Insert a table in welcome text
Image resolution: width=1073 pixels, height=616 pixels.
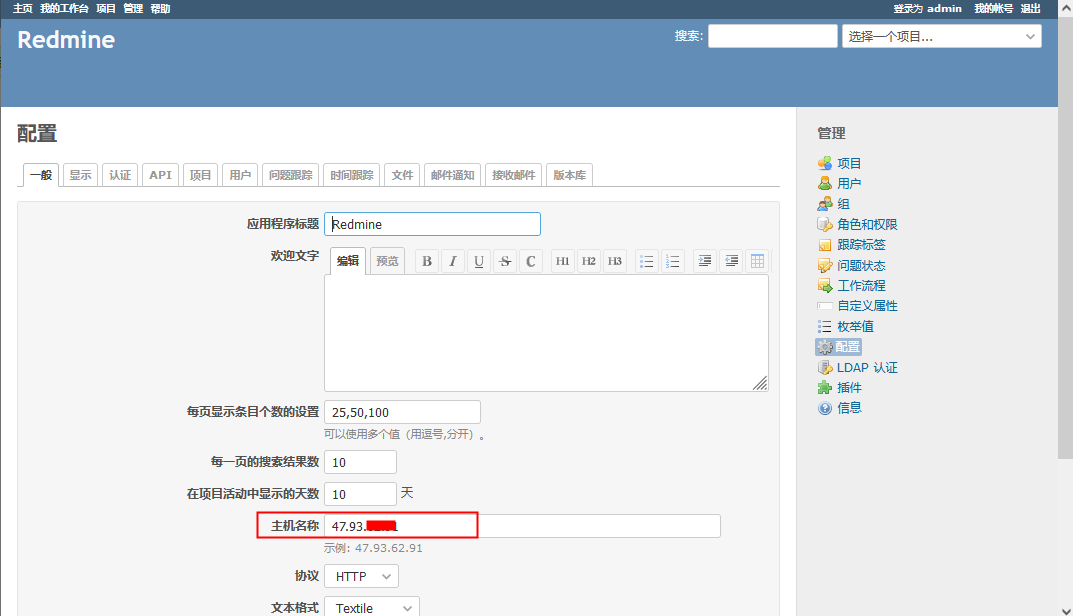(757, 261)
